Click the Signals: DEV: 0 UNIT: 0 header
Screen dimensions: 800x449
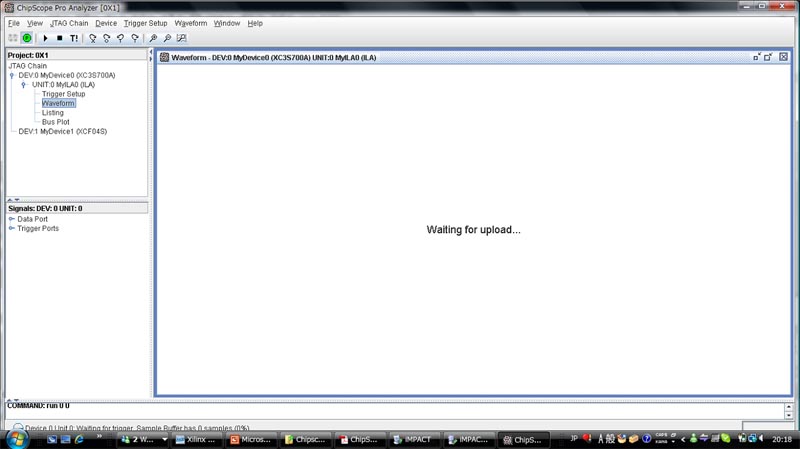point(77,209)
